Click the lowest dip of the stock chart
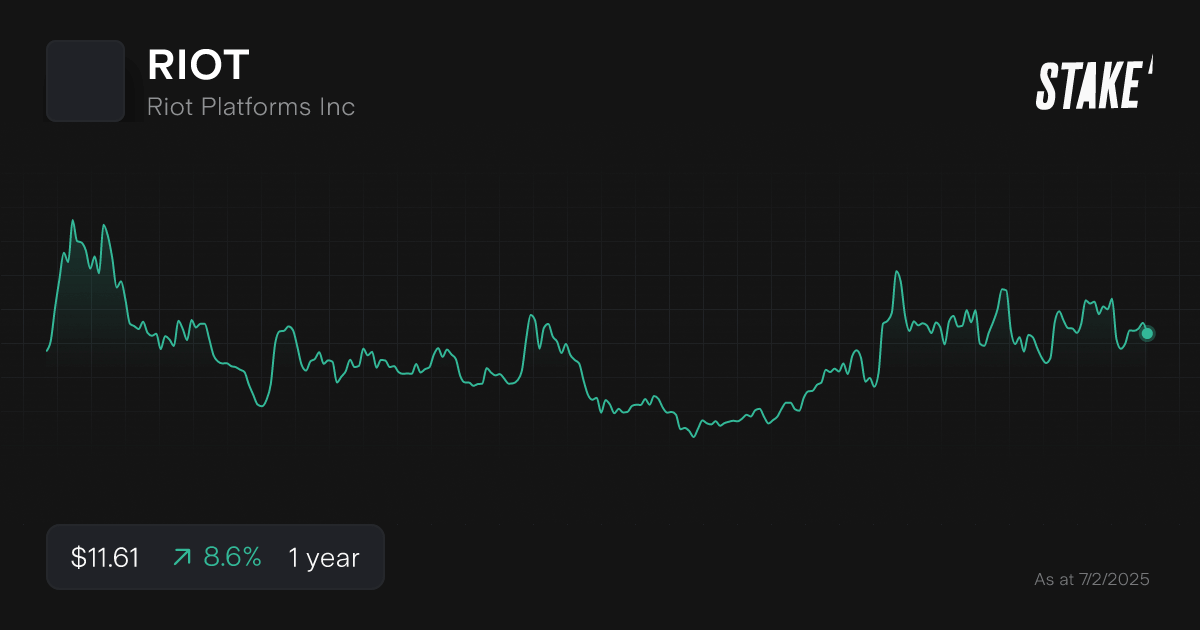1200x630 pixels. click(x=693, y=436)
